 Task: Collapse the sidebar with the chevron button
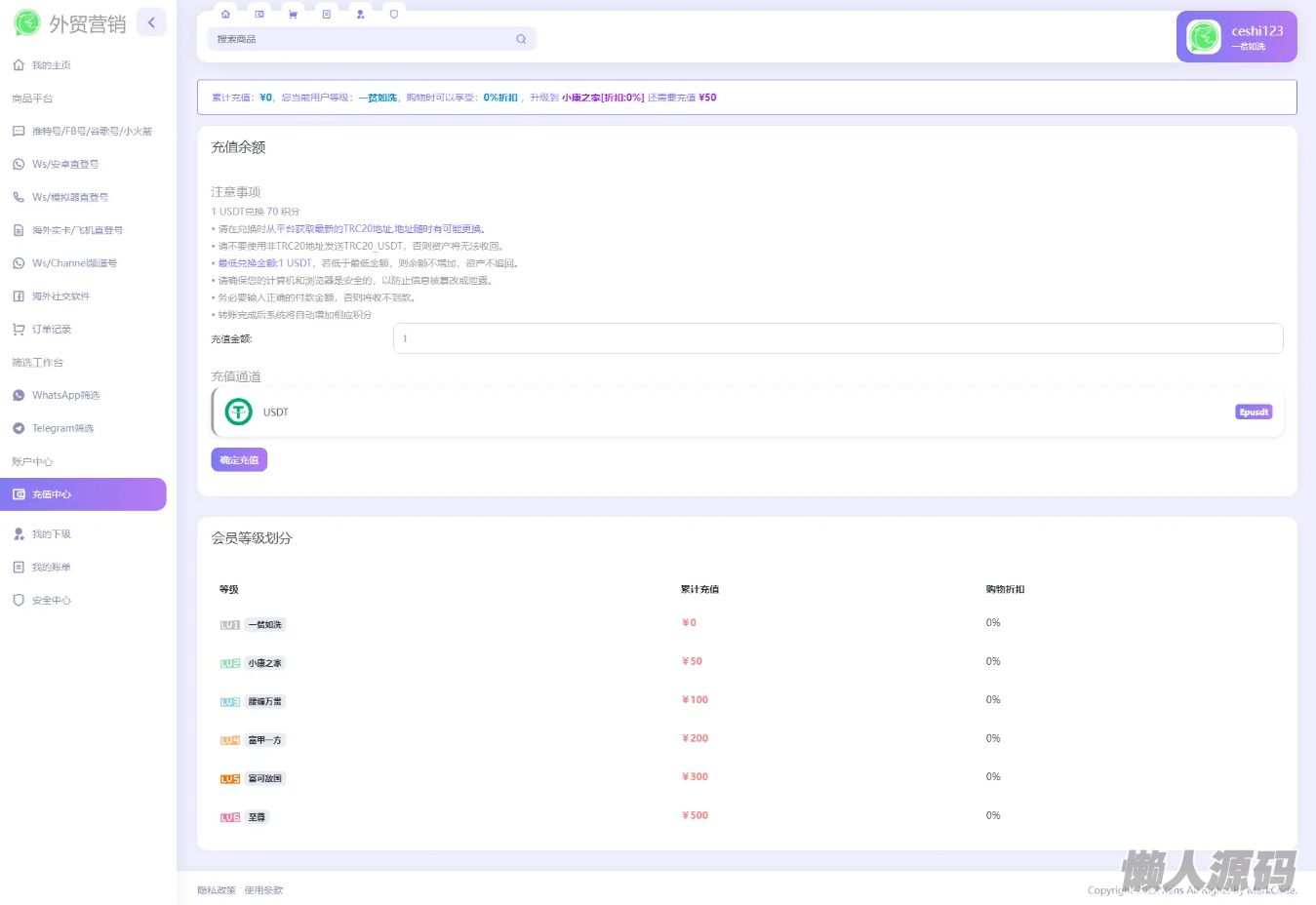pyautogui.click(x=151, y=22)
